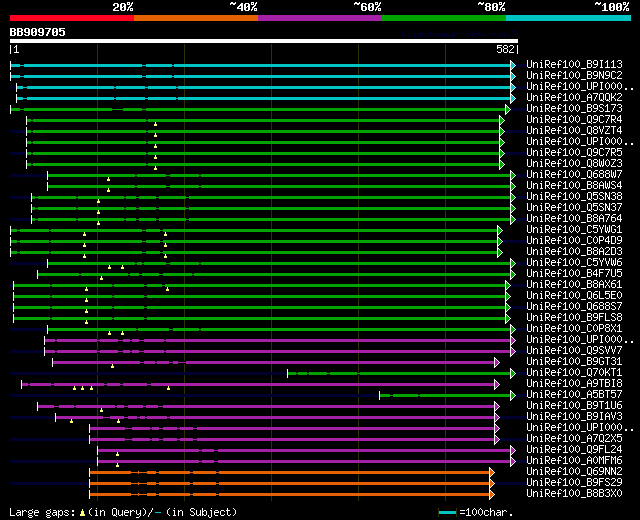Click the cyan =100char scale legend bar
The image size is (640, 520).
click(447, 512)
